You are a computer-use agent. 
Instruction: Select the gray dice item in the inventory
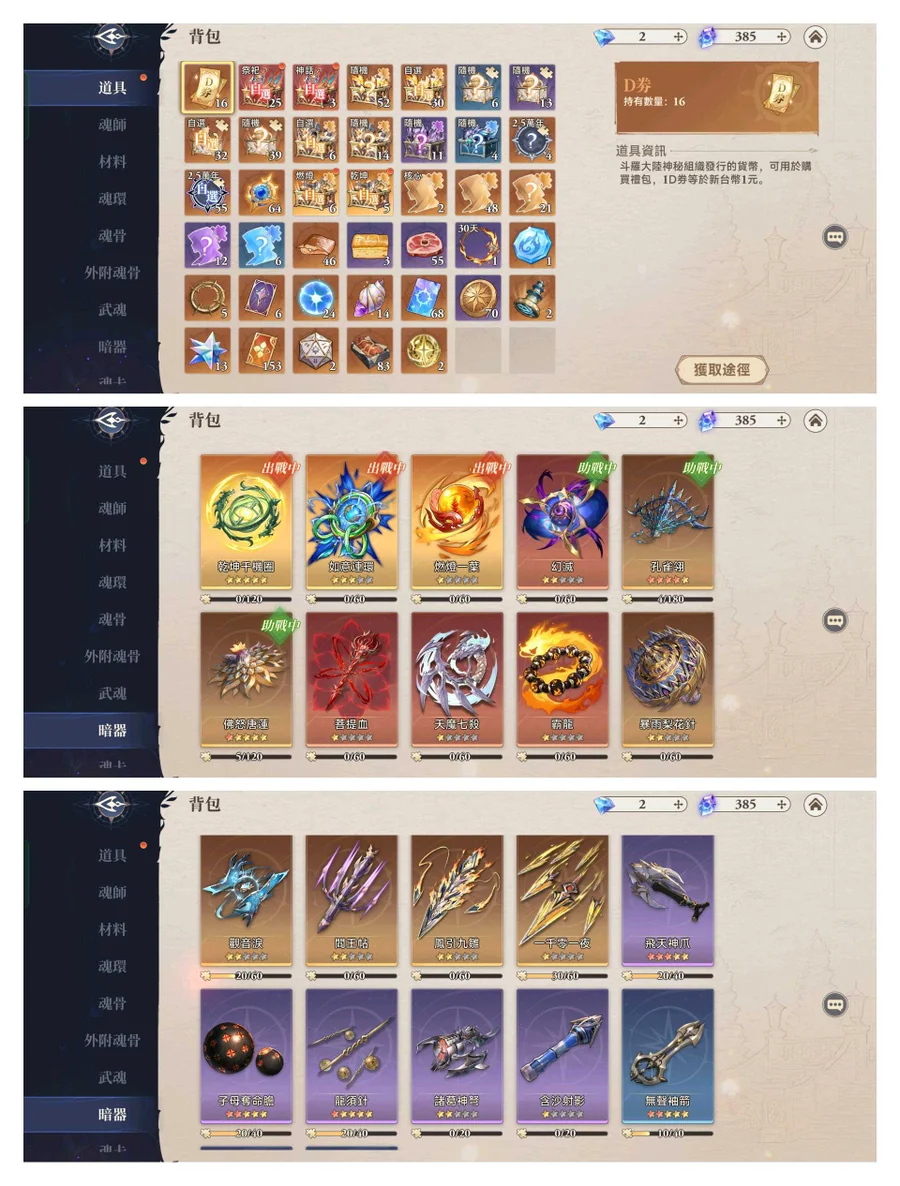(x=315, y=350)
